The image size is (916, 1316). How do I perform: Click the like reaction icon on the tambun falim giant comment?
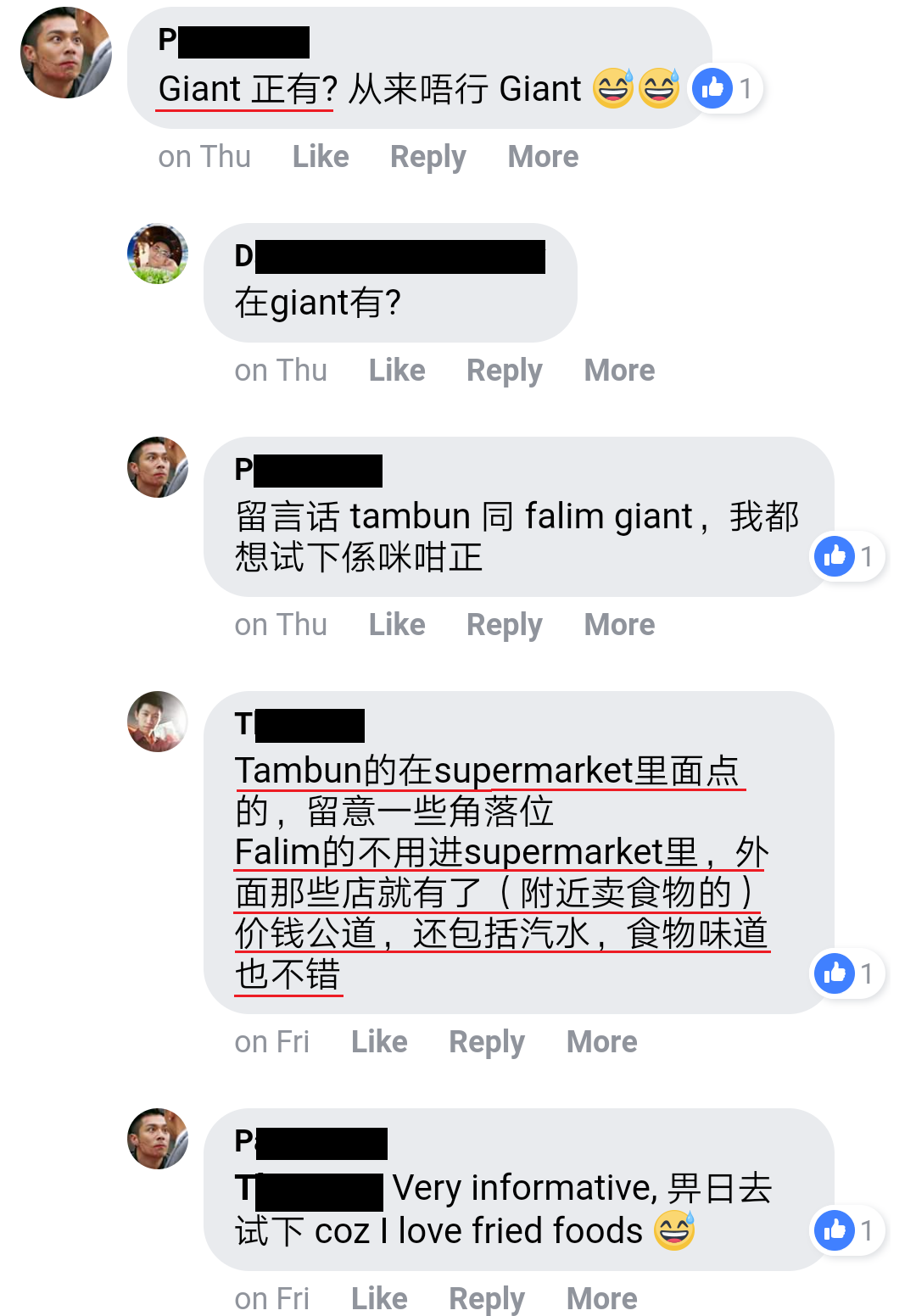click(835, 556)
